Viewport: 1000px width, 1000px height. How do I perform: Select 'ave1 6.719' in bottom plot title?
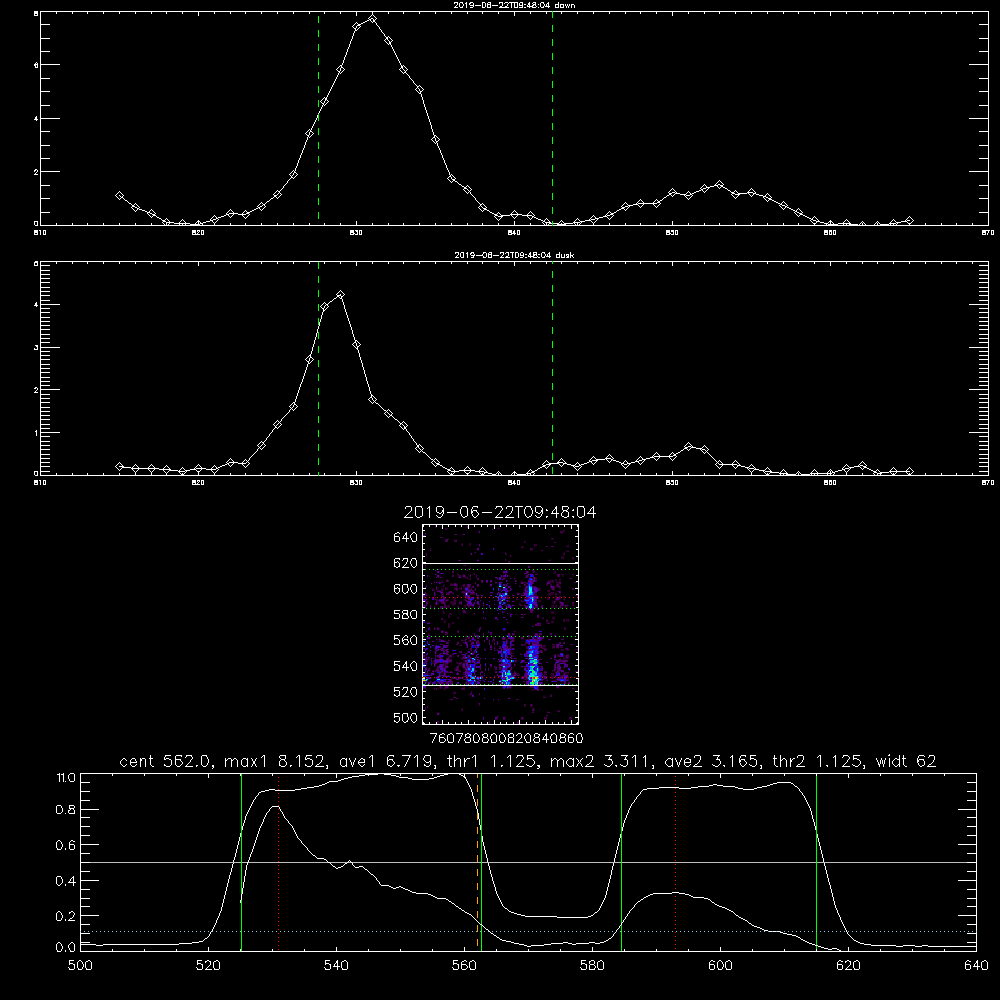(387, 761)
